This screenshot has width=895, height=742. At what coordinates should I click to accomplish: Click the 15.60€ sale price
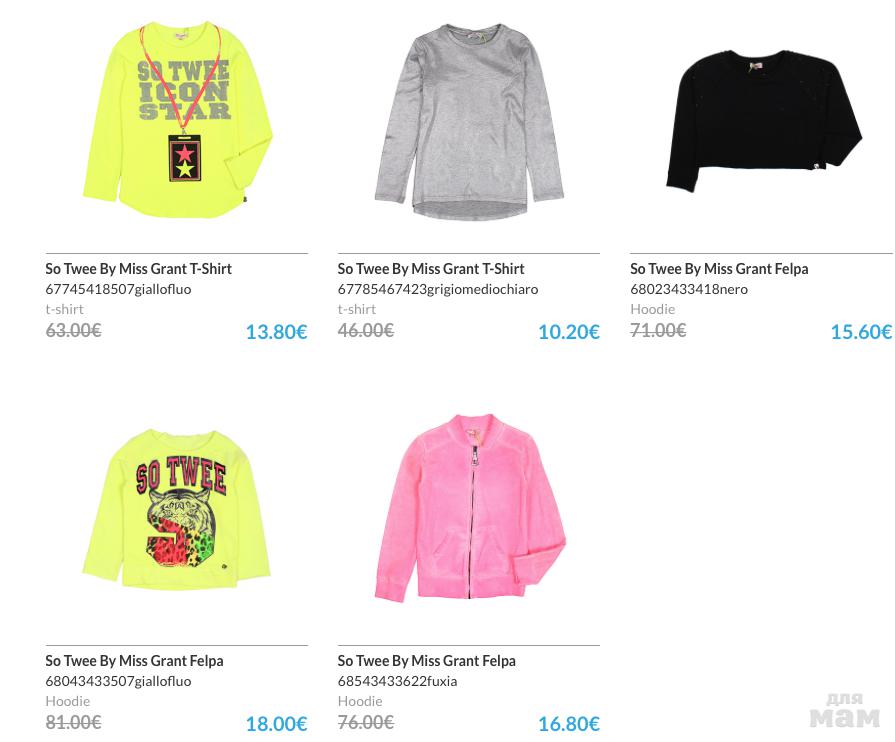coord(860,332)
